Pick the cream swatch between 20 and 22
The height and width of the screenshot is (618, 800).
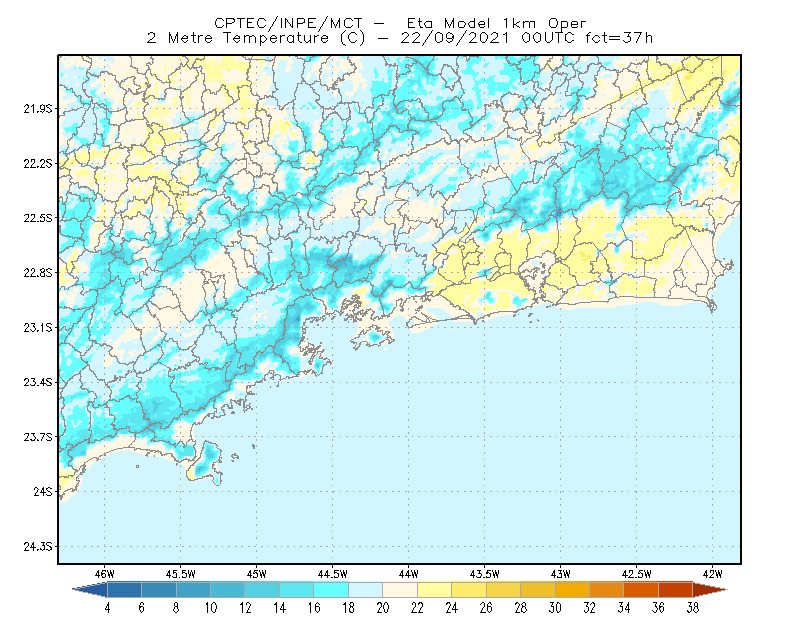pyautogui.click(x=400, y=590)
